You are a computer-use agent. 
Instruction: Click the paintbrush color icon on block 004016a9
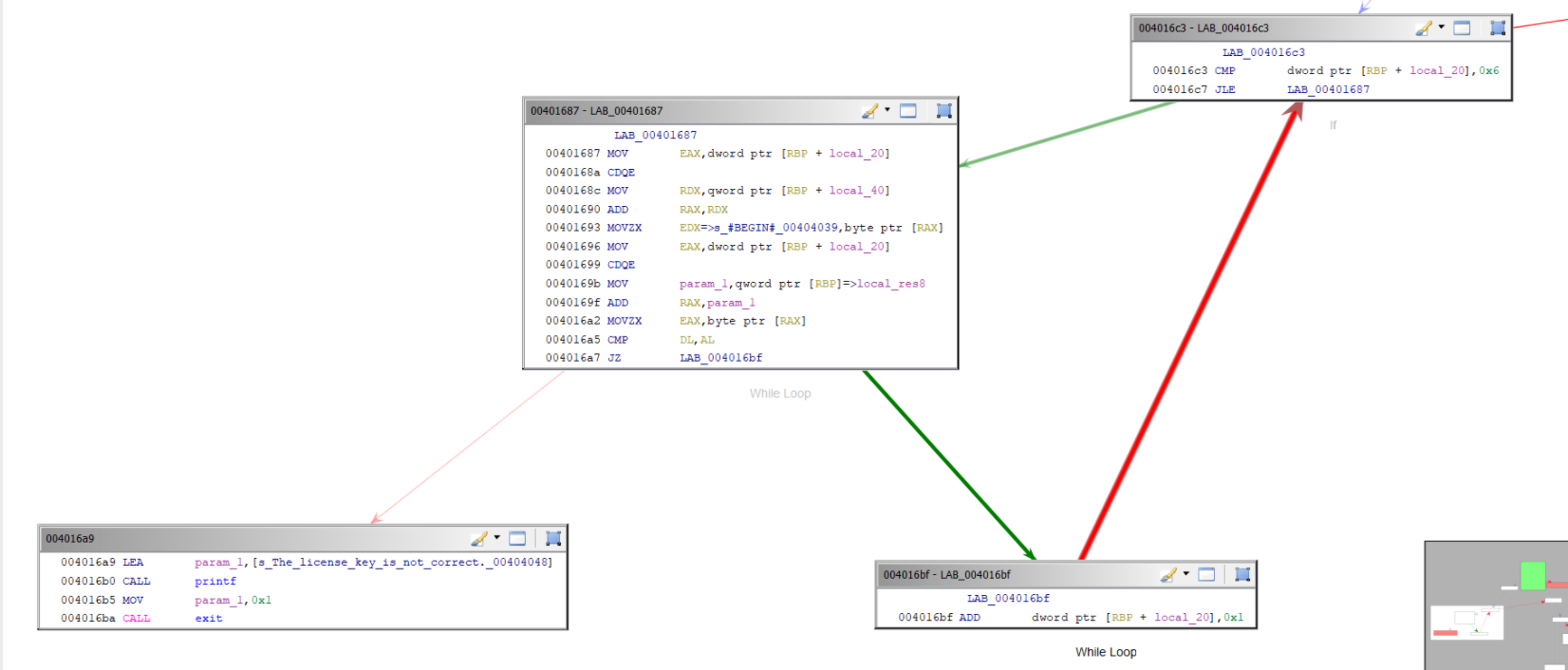(478, 539)
